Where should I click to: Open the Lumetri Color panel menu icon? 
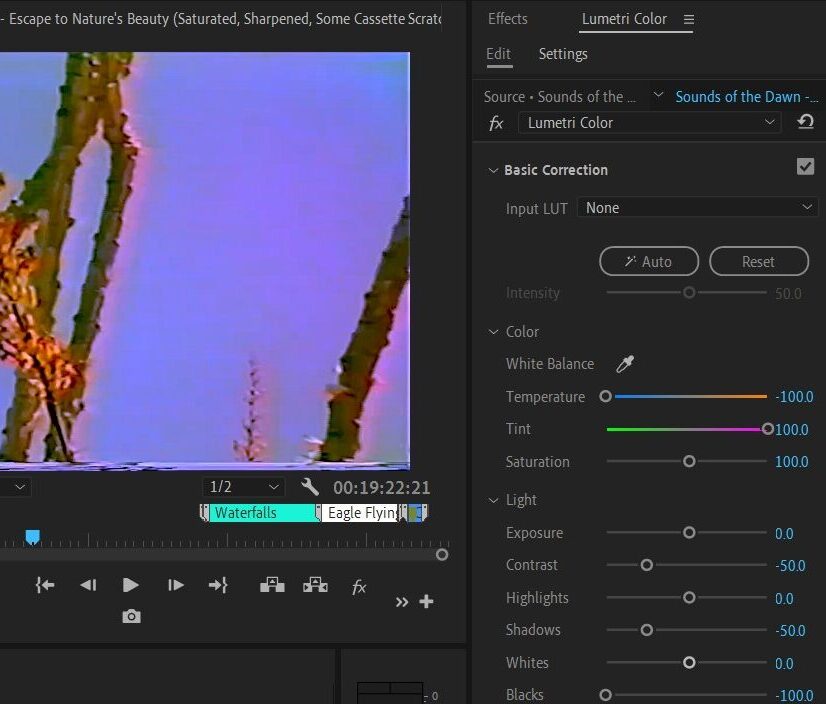(689, 19)
